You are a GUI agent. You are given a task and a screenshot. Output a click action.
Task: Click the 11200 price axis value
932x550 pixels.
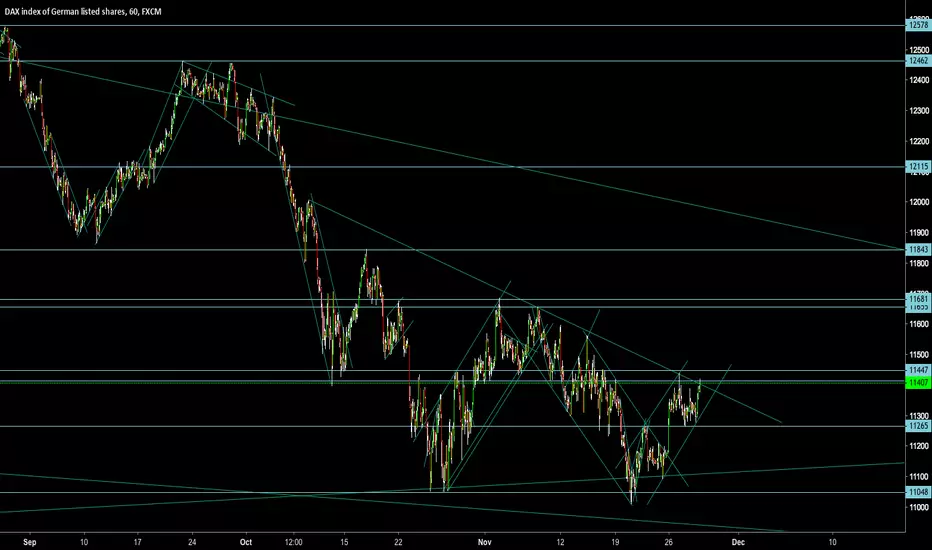918,446
